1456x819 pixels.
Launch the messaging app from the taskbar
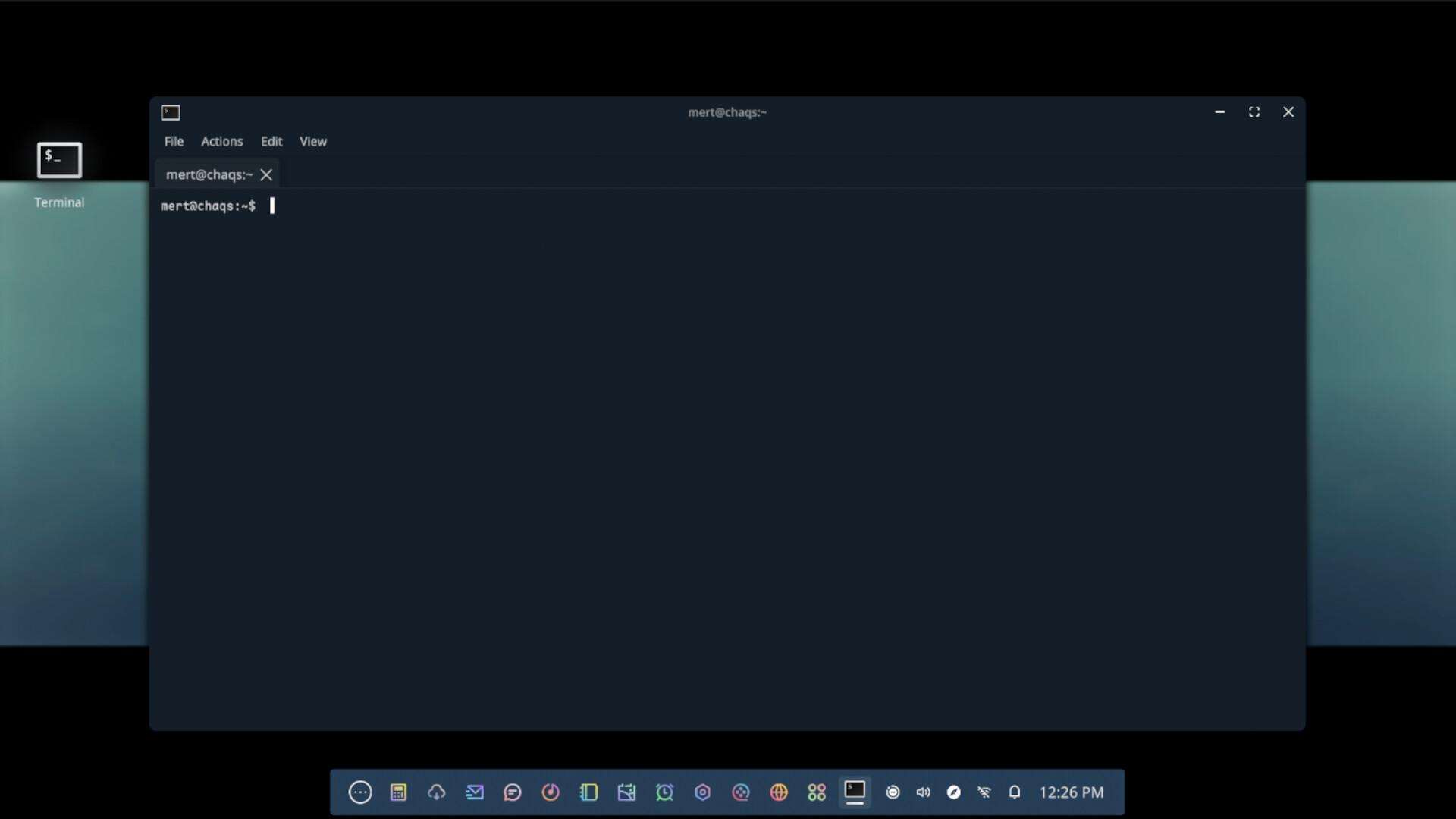click(x=513, y=792)
